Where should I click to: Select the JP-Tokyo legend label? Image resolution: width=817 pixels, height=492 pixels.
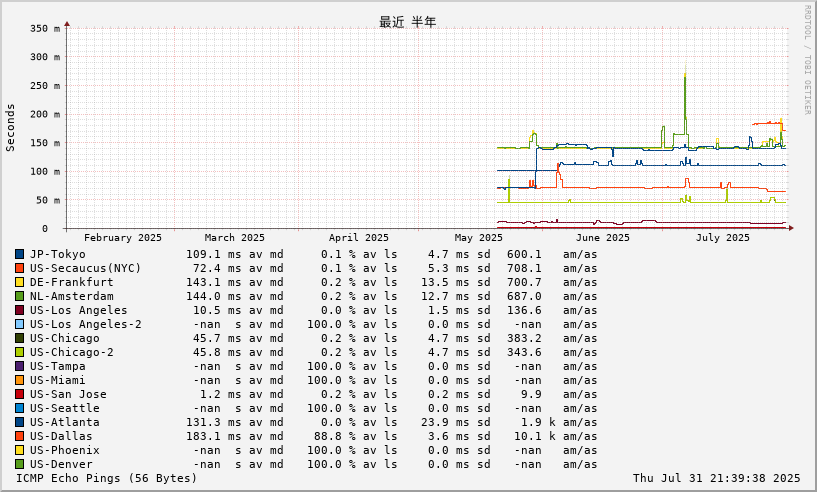click(x=57, y=254)
